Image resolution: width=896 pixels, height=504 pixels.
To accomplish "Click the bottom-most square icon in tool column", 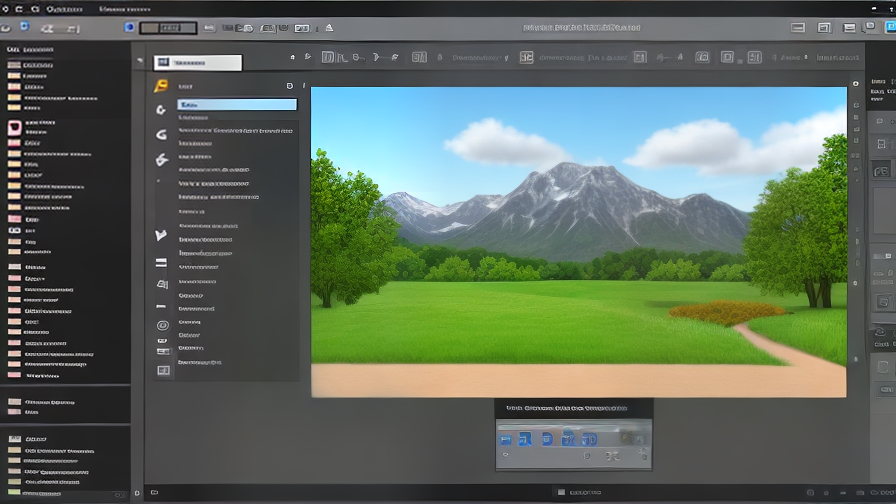I will (x=162, y=370).
